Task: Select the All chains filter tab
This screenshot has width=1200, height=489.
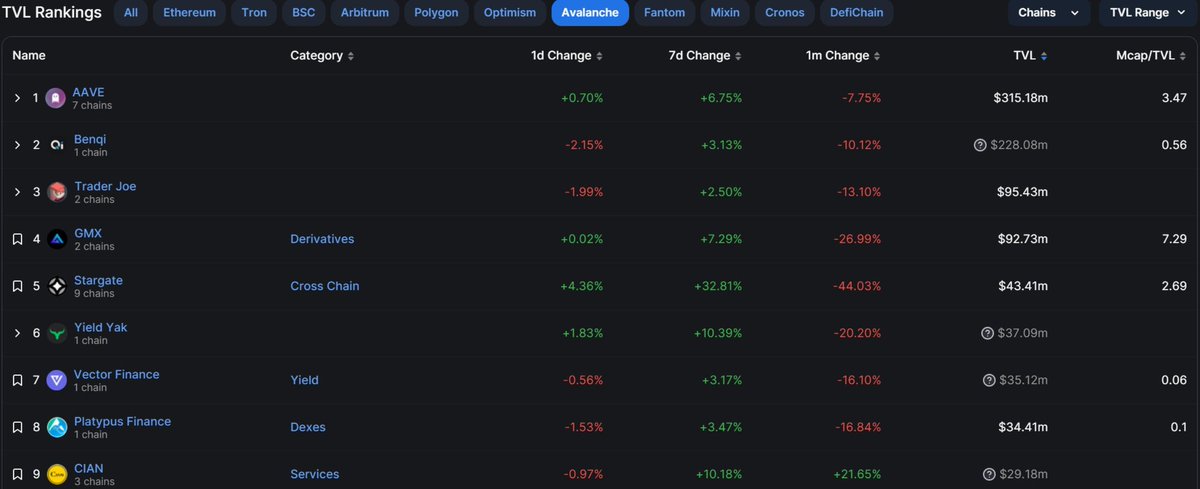Action: click(130, 13)
